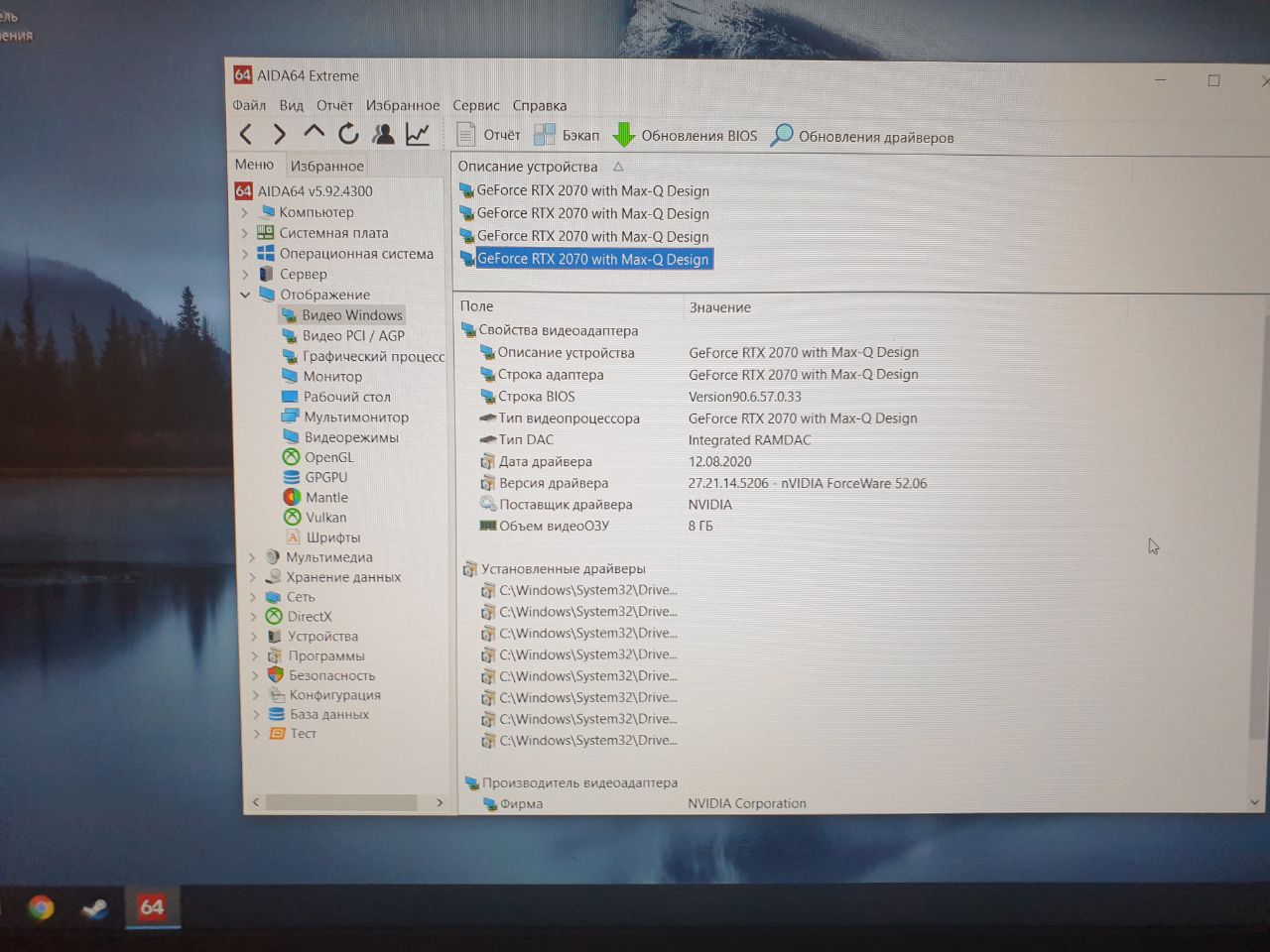Select Конфигурация tree item
Viewport: 1270px width, 952px height.
point(324,695)
